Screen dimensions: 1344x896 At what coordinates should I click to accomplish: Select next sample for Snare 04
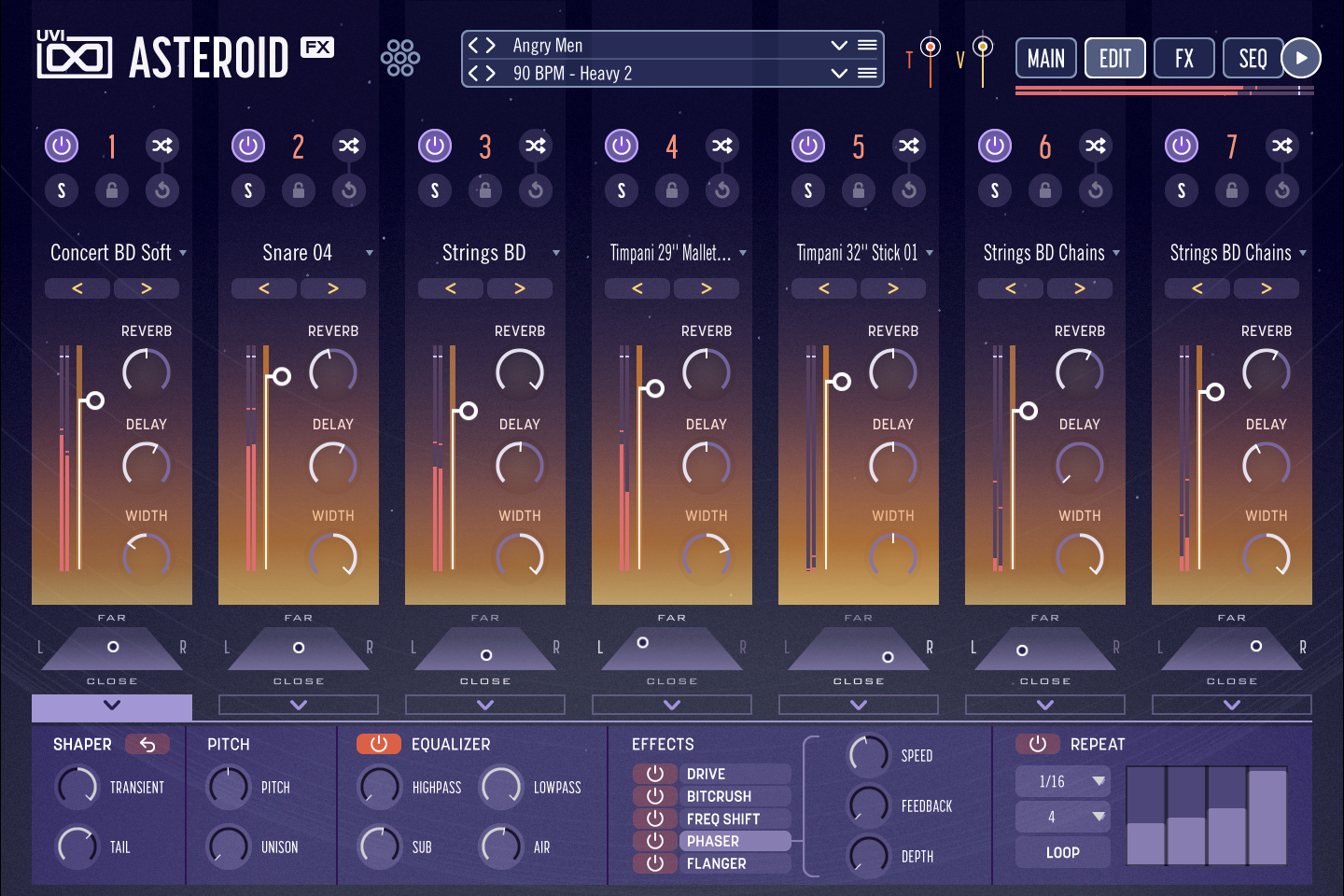point(333,288)
